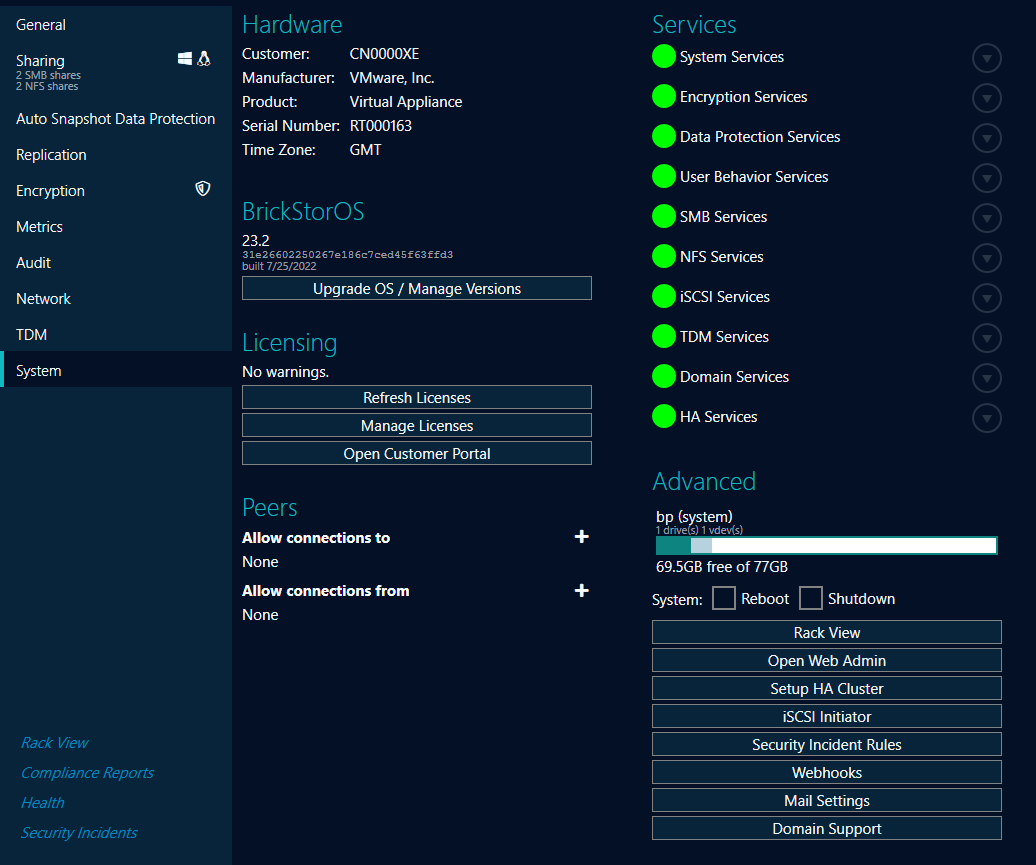Click the shield icon next to Encryption
This screenshot has width=1036, height=865.
(203, 188)
